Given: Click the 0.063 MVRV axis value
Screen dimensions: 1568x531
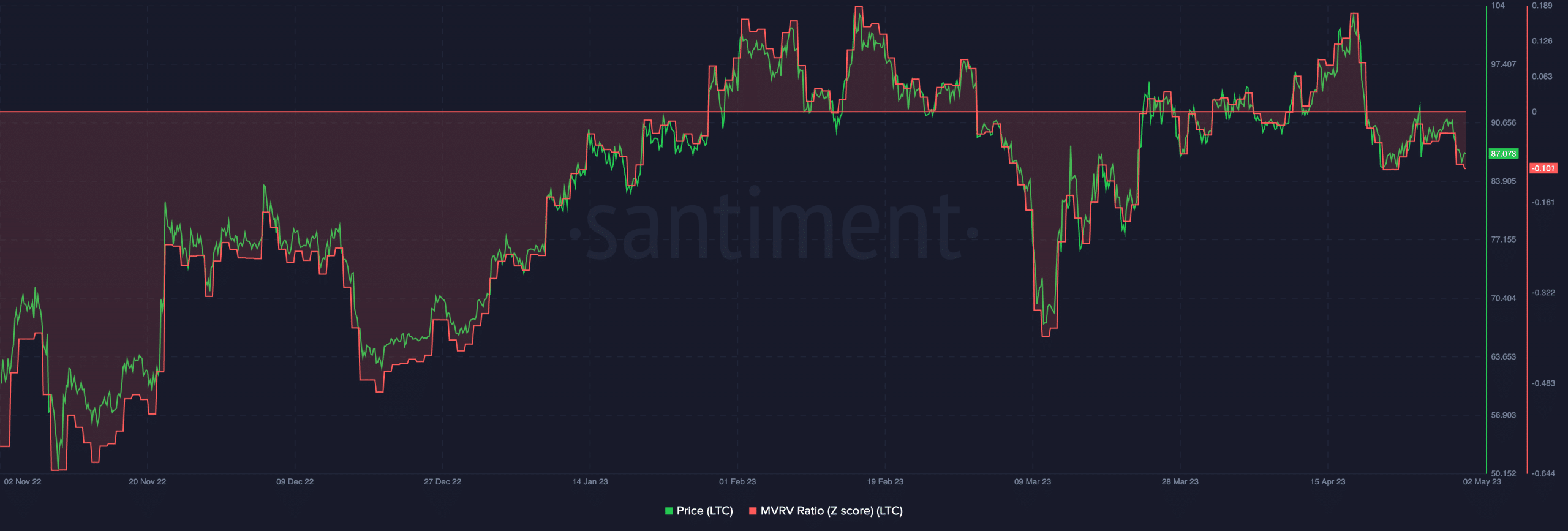Looking at the screenshot, I should [x=1542, y=77].
